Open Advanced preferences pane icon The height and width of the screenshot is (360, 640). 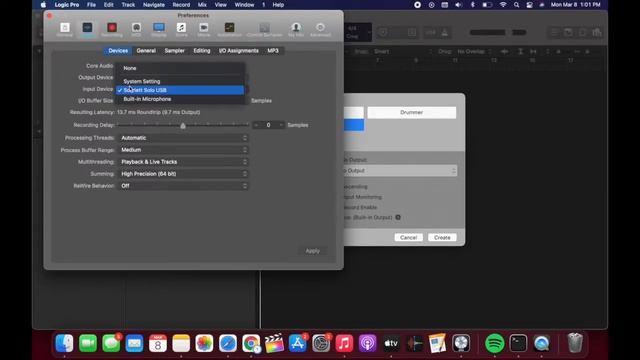[x=320, y=29]
